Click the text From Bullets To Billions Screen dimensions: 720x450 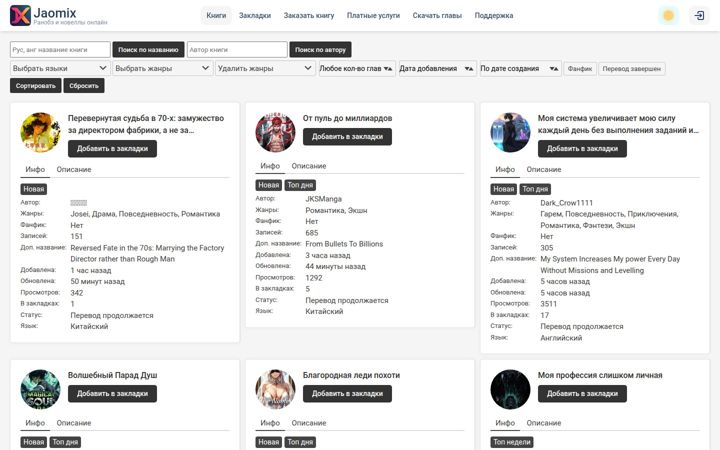344,244
